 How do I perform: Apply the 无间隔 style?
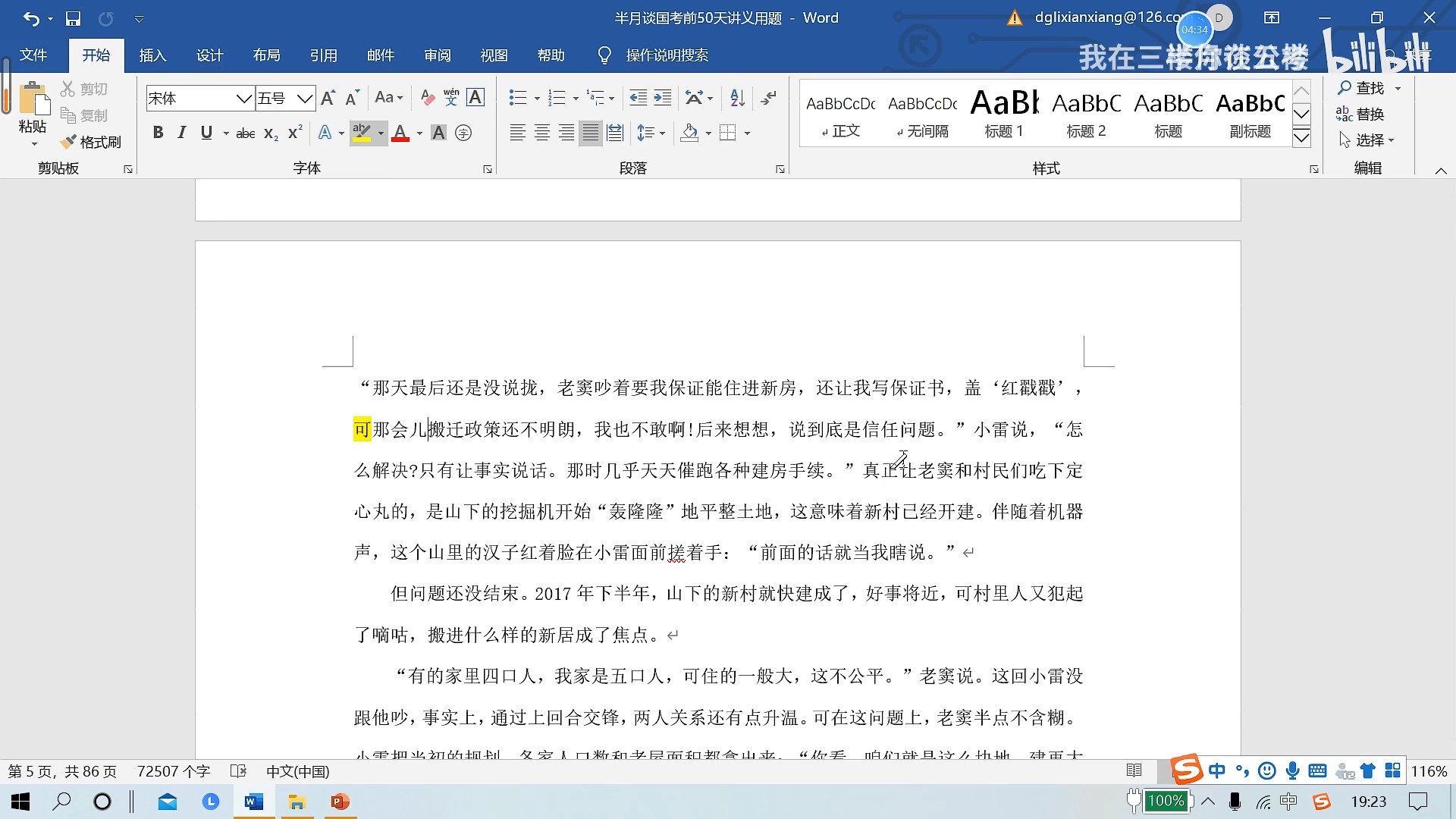pyautogui.click(x=922, y=114)
